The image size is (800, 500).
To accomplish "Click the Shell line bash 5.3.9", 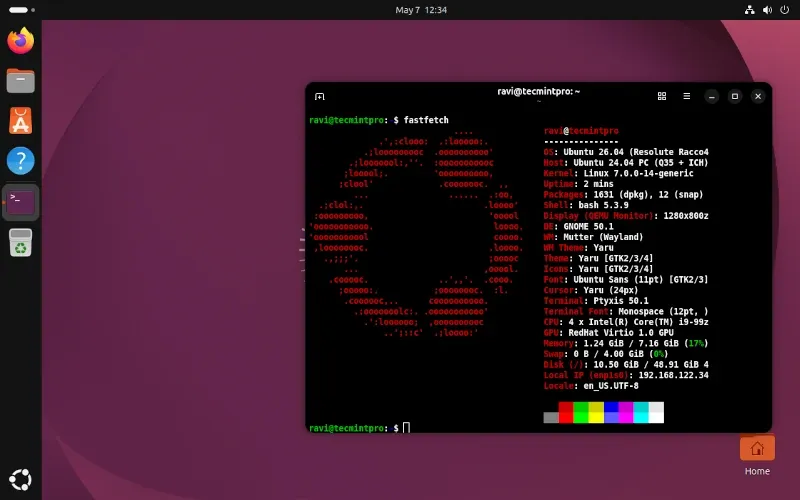I will point(586,205).
